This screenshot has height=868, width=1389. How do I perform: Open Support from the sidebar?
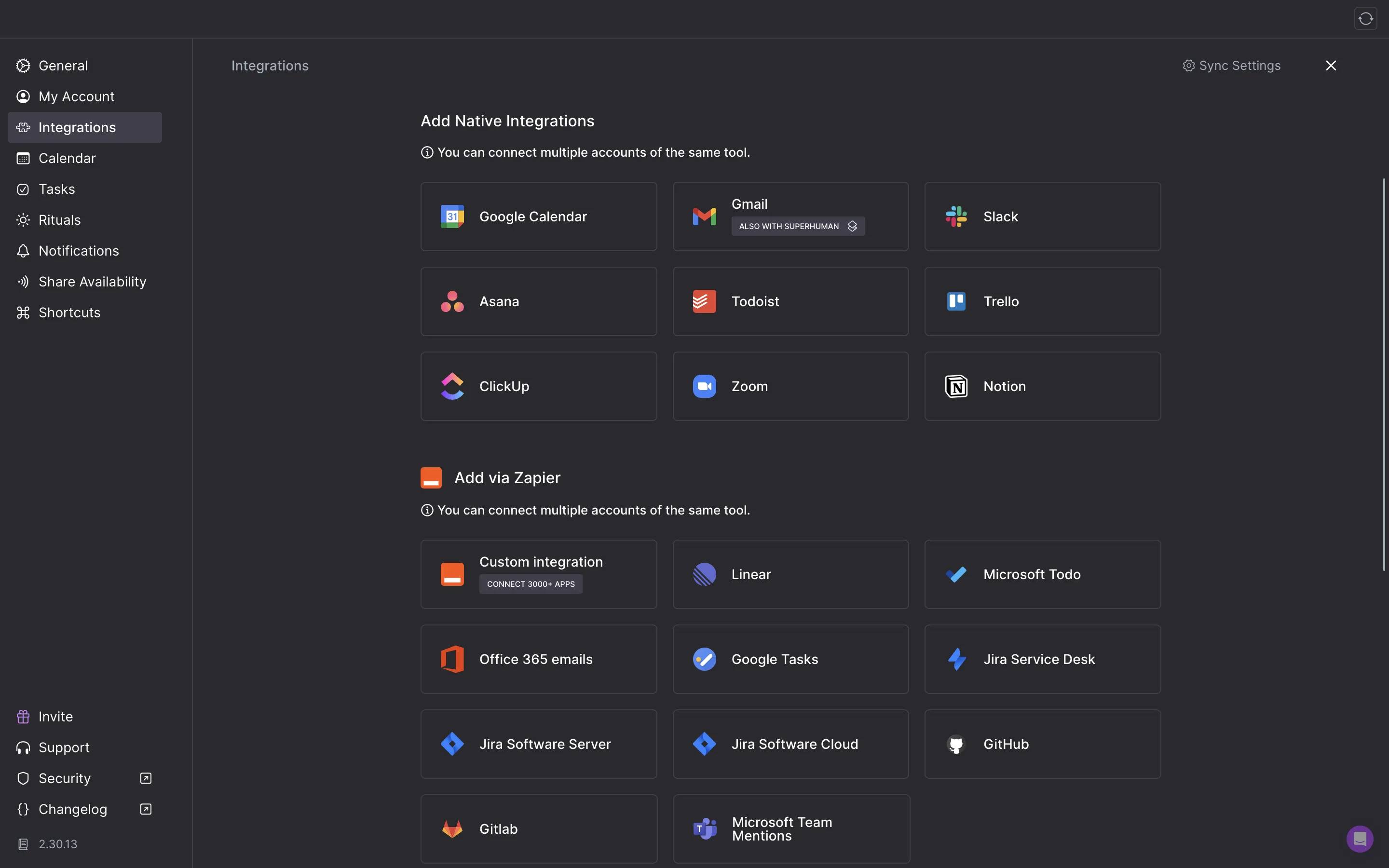click(x=85, y=747)
